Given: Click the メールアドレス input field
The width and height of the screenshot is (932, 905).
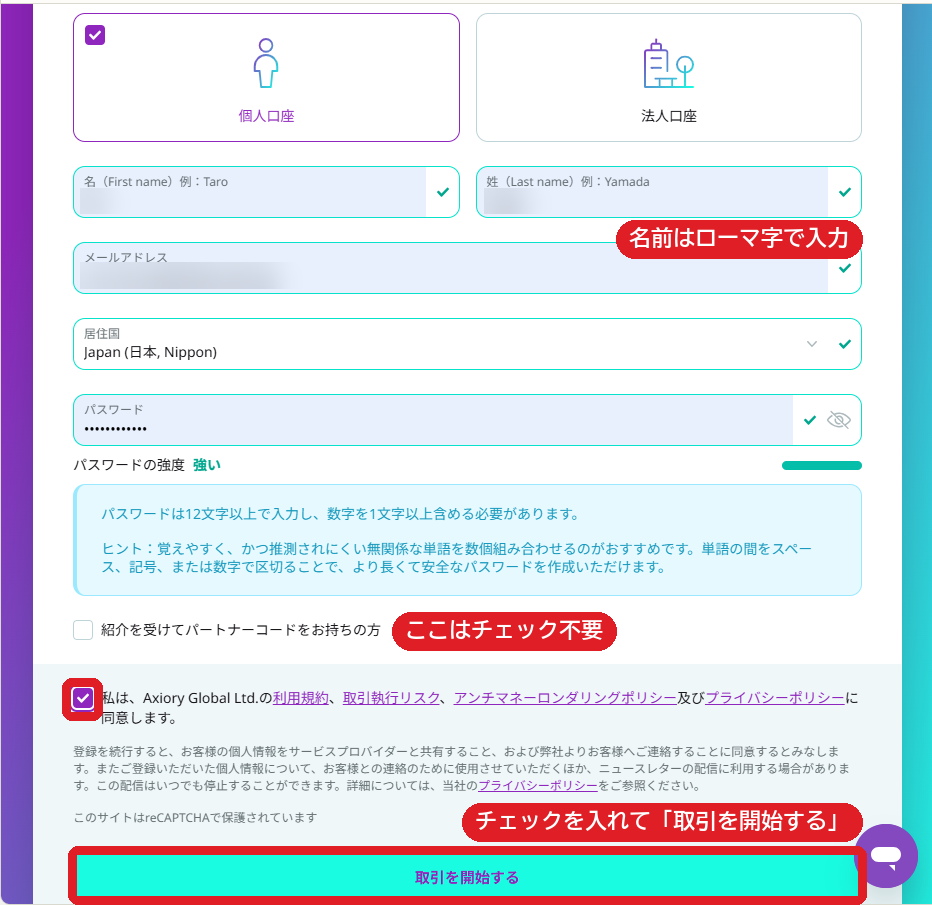Looking at the screenshot, I should 467,268.
